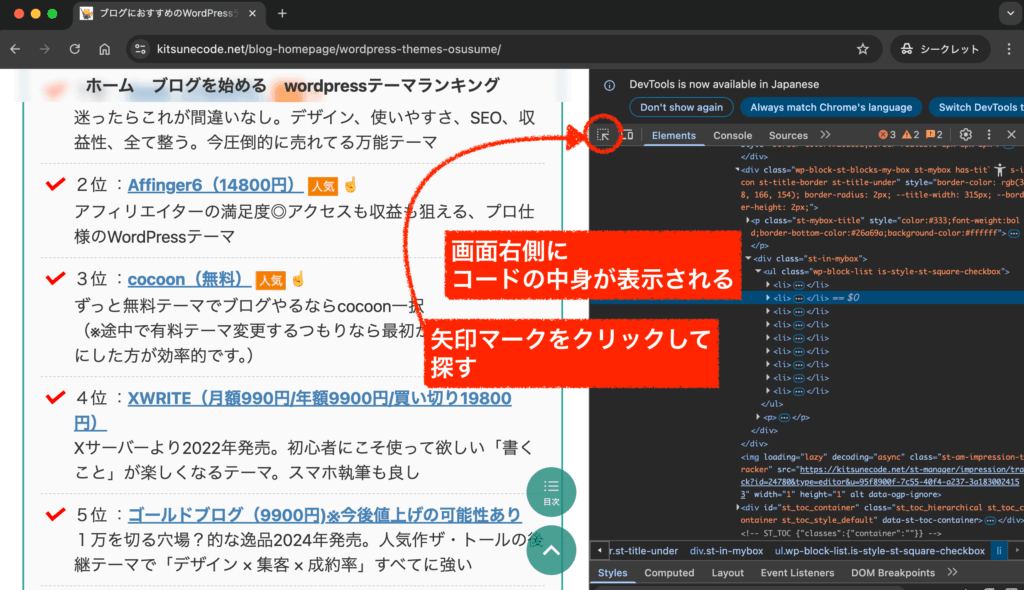Close the DevTools panel
The image size is (1024, 590).
click(x=1011, y=135)
